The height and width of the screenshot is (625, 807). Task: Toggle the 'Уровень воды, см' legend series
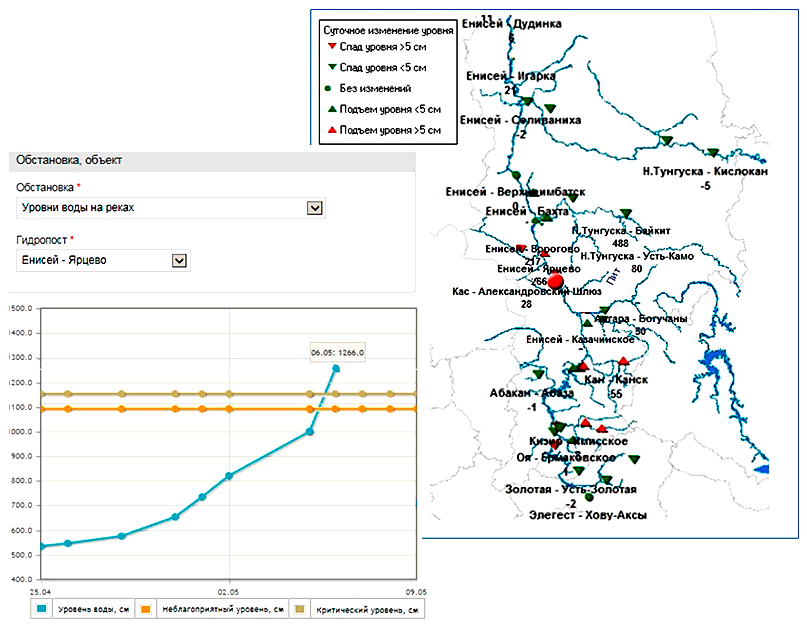[x=88, y=608]
